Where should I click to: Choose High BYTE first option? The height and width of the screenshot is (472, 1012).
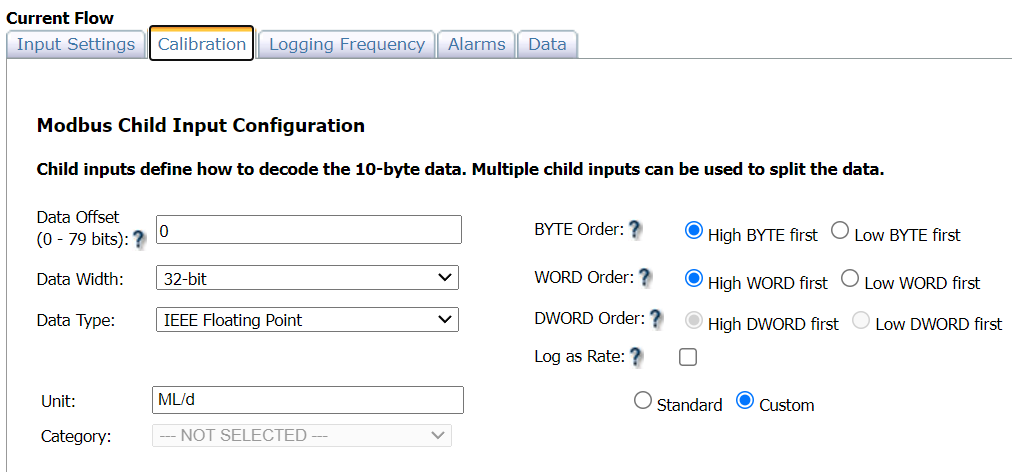[x=694, y=231]
